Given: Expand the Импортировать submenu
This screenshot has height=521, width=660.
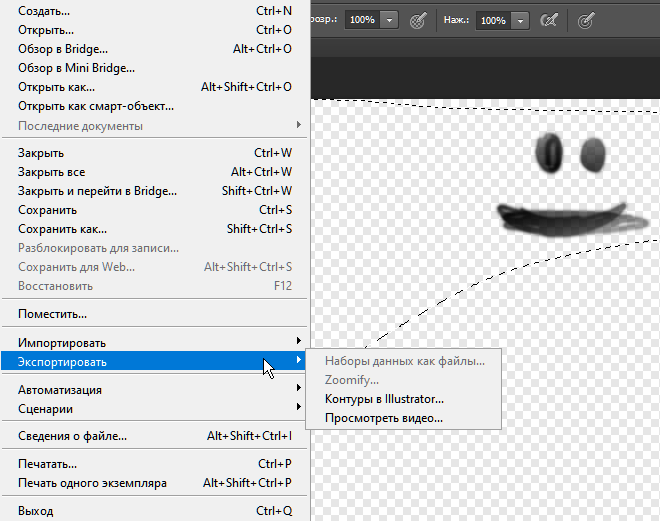Looking at the screenshot, I should click(62, 343).
